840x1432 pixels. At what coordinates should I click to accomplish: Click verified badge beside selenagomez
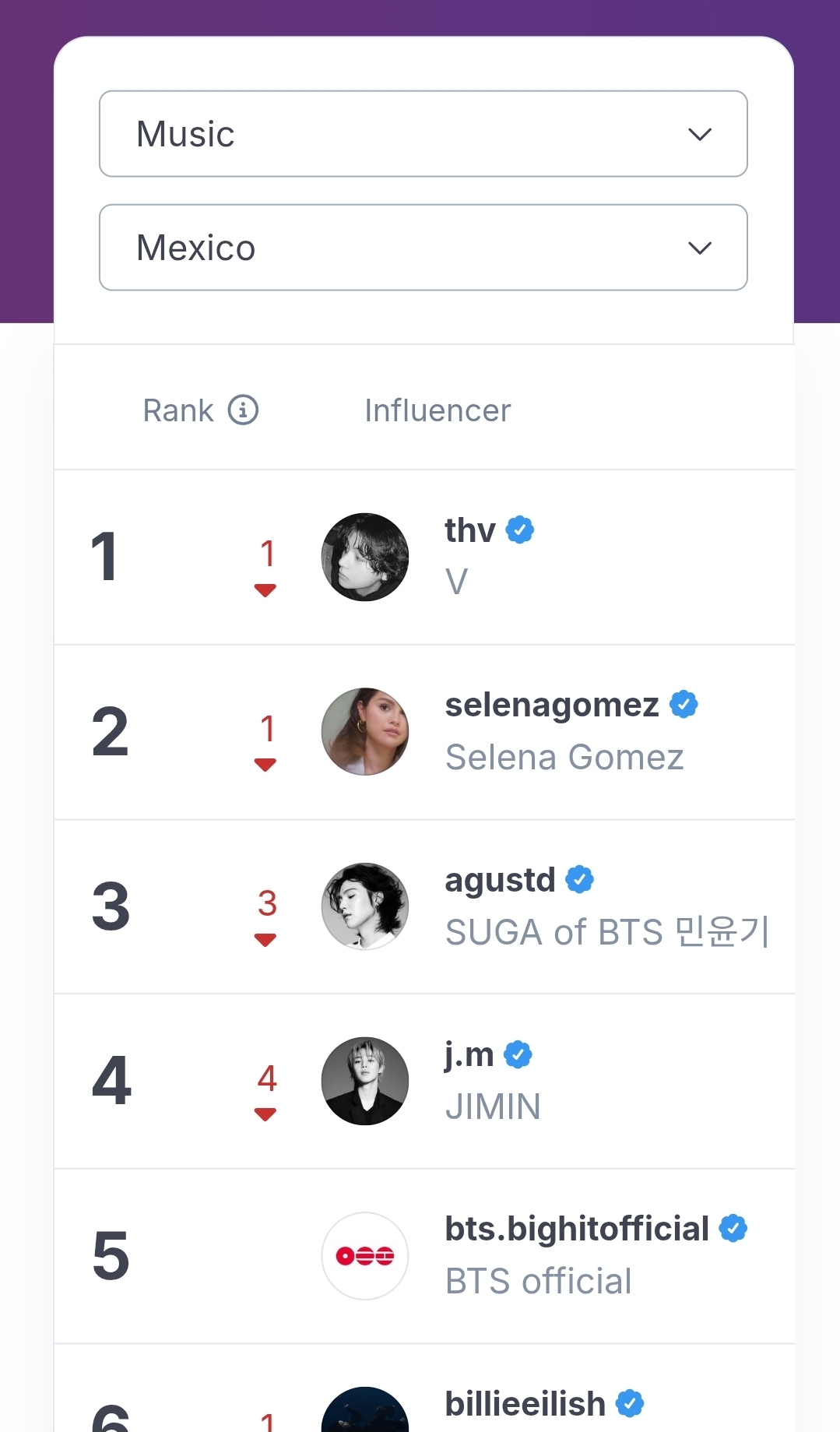(x=684, y=705)
